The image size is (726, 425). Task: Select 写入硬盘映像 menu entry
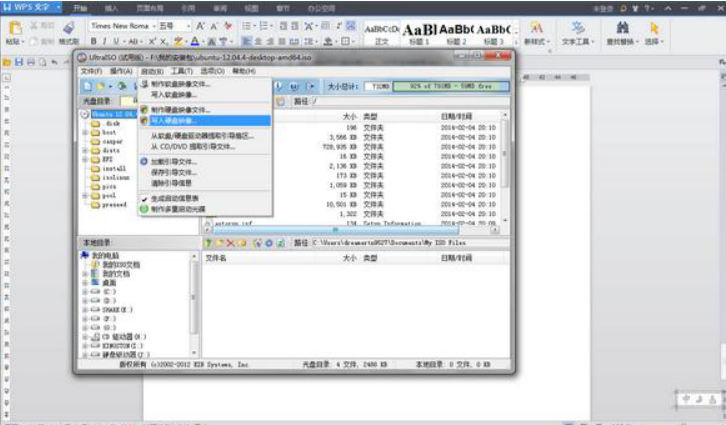[x=174, y=120]
